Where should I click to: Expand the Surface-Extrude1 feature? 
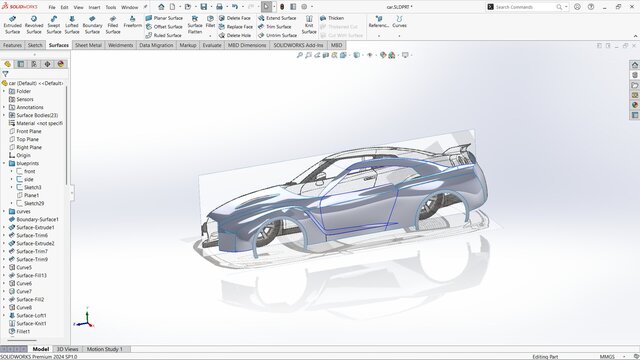pos(4,227)
